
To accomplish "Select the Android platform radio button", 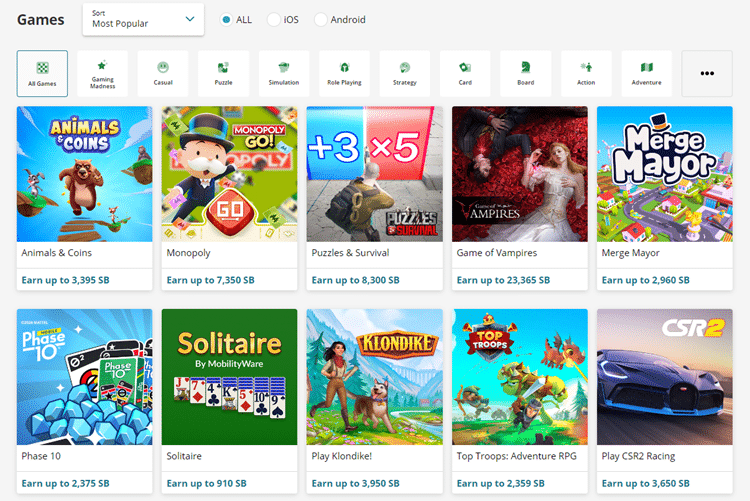I will click(x=320, y=20).
